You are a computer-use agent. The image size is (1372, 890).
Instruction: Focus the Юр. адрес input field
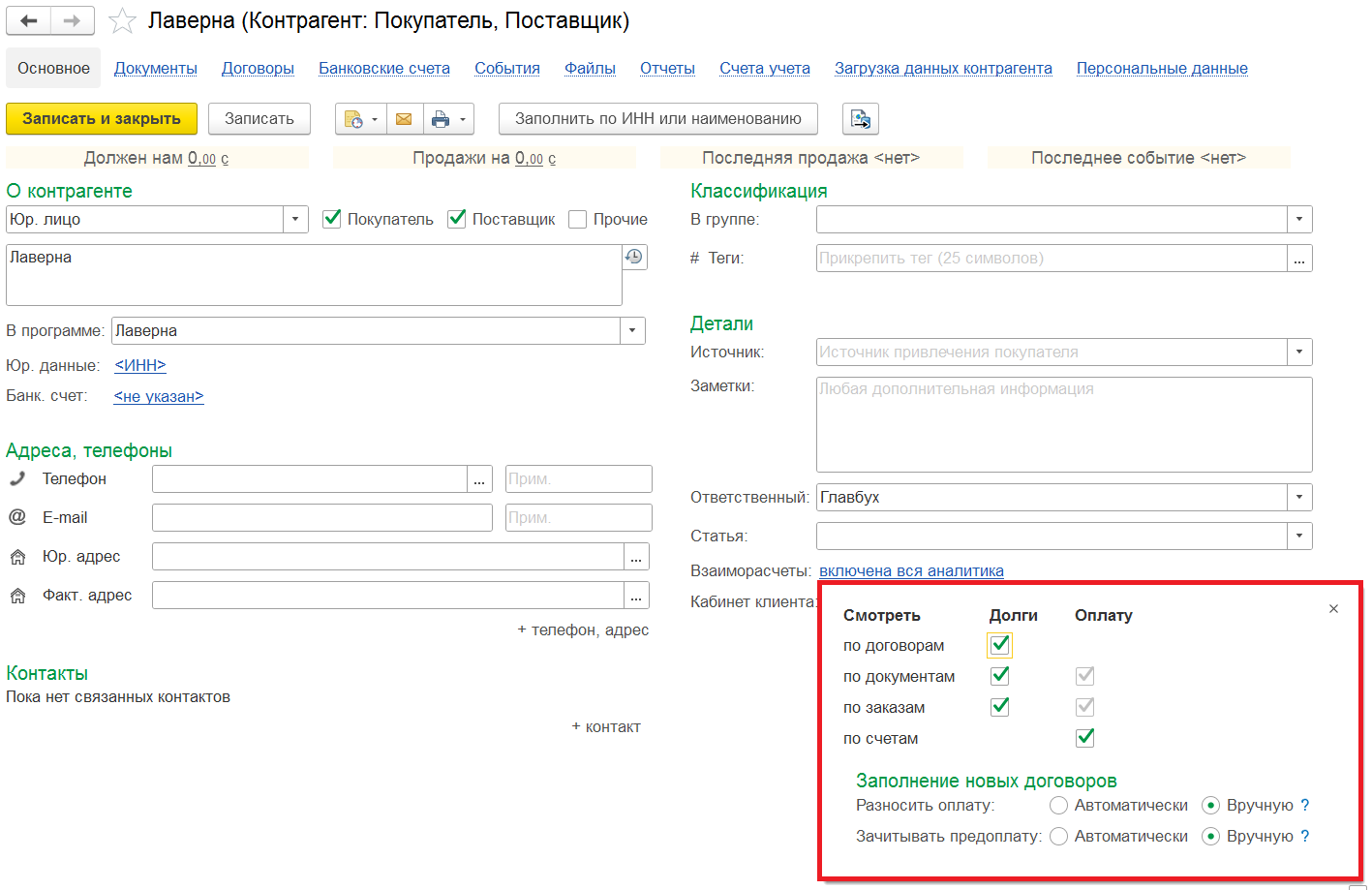pos(388,557)
